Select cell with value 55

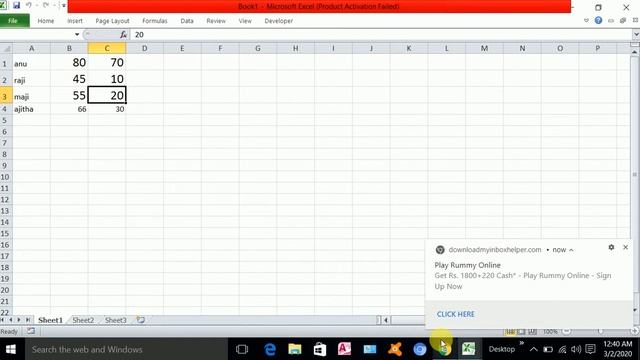(69, 96)
